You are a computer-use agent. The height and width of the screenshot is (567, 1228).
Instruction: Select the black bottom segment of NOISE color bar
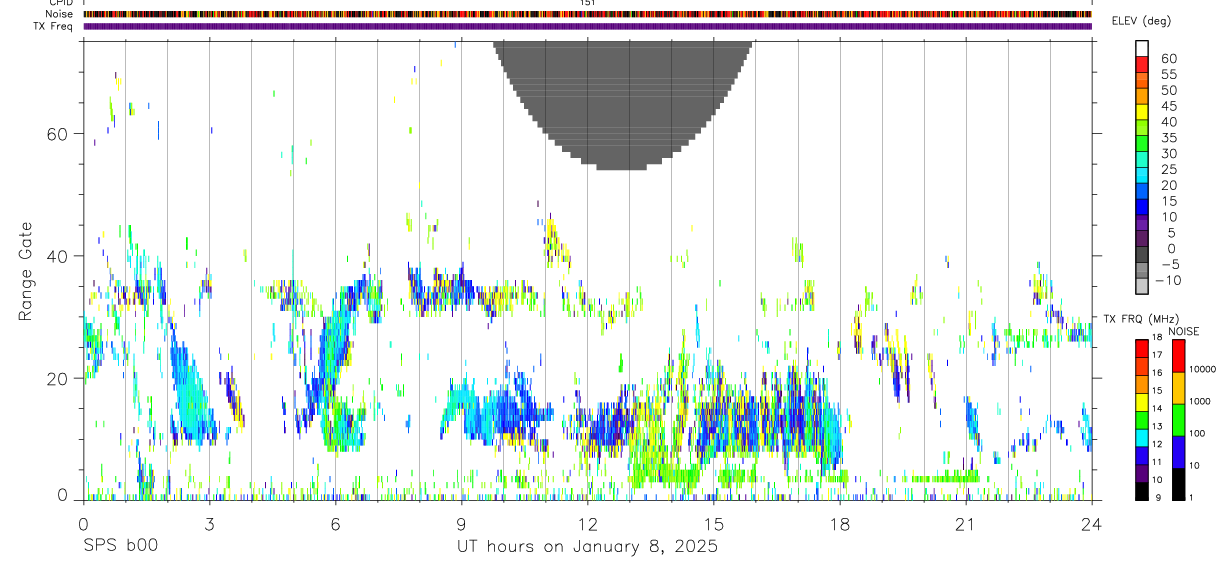coord(1178,484)
